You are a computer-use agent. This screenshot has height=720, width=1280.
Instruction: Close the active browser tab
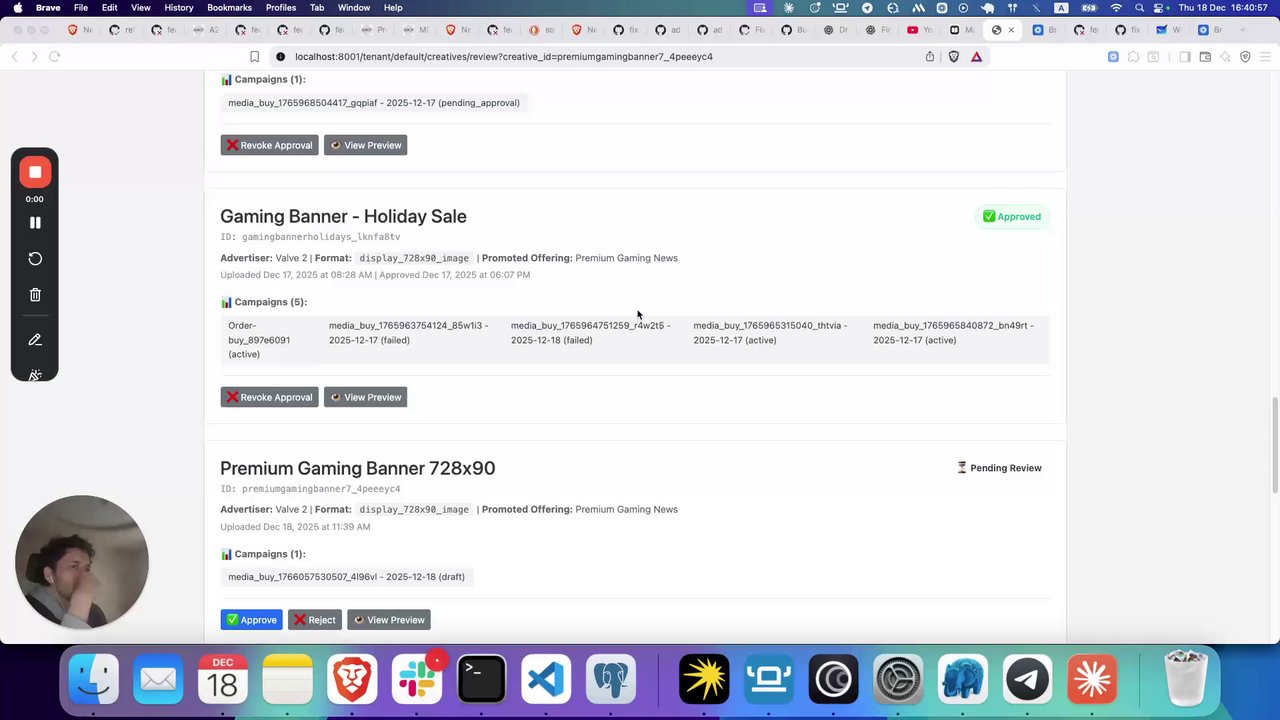tap(1011, 30)
